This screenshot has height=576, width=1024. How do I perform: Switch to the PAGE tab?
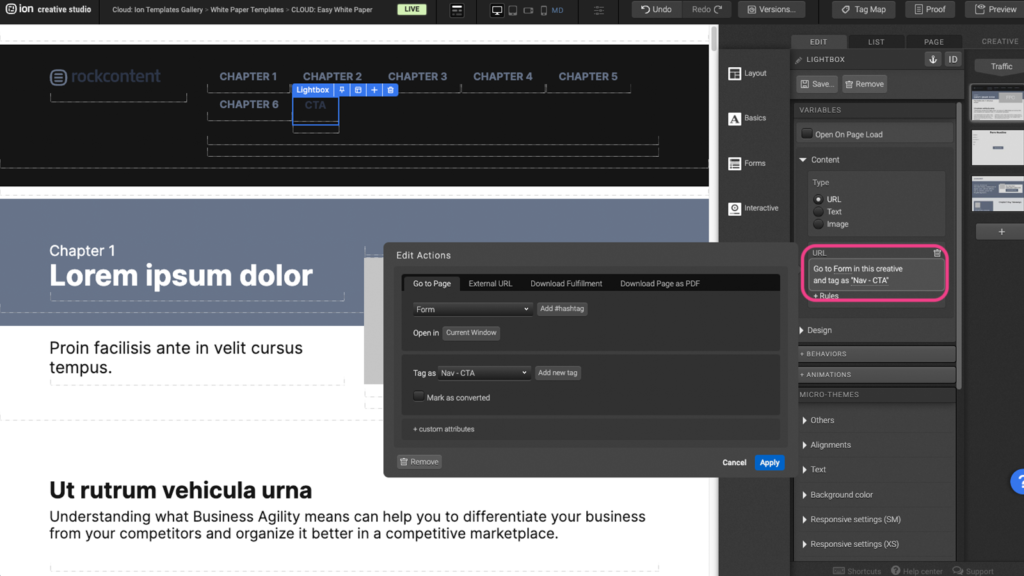[933, 42]
